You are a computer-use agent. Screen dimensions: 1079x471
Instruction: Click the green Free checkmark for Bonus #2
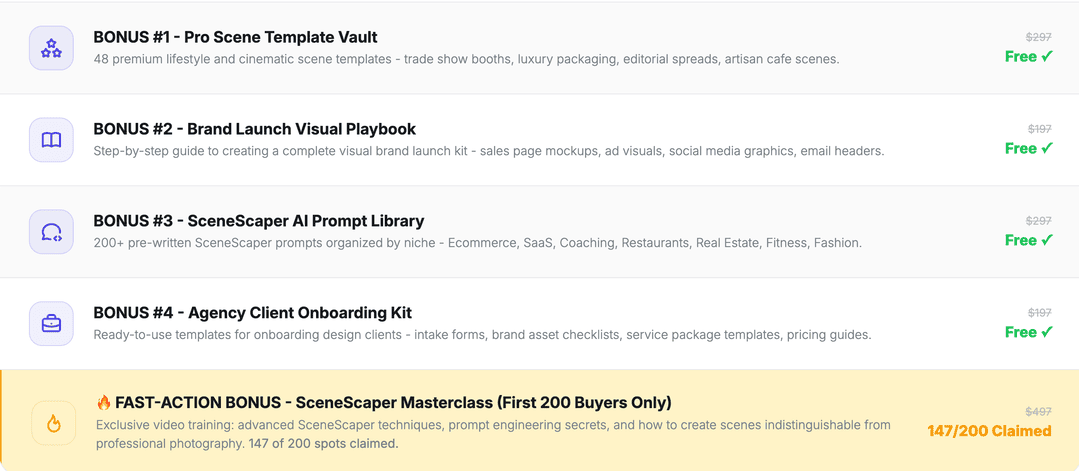click(x=1028, y=149)
